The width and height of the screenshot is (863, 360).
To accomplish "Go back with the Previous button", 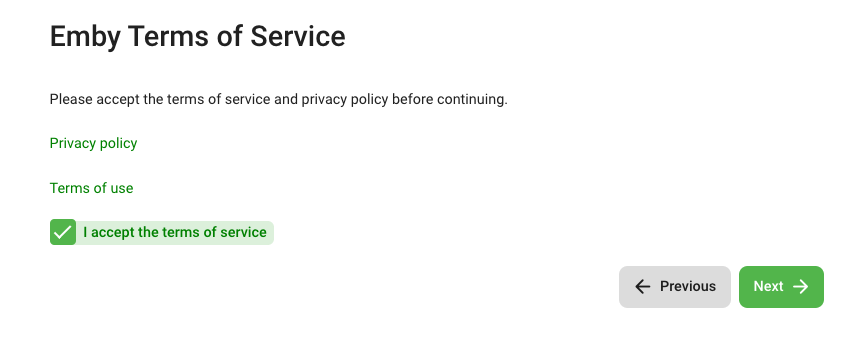I will coord(675,287).
